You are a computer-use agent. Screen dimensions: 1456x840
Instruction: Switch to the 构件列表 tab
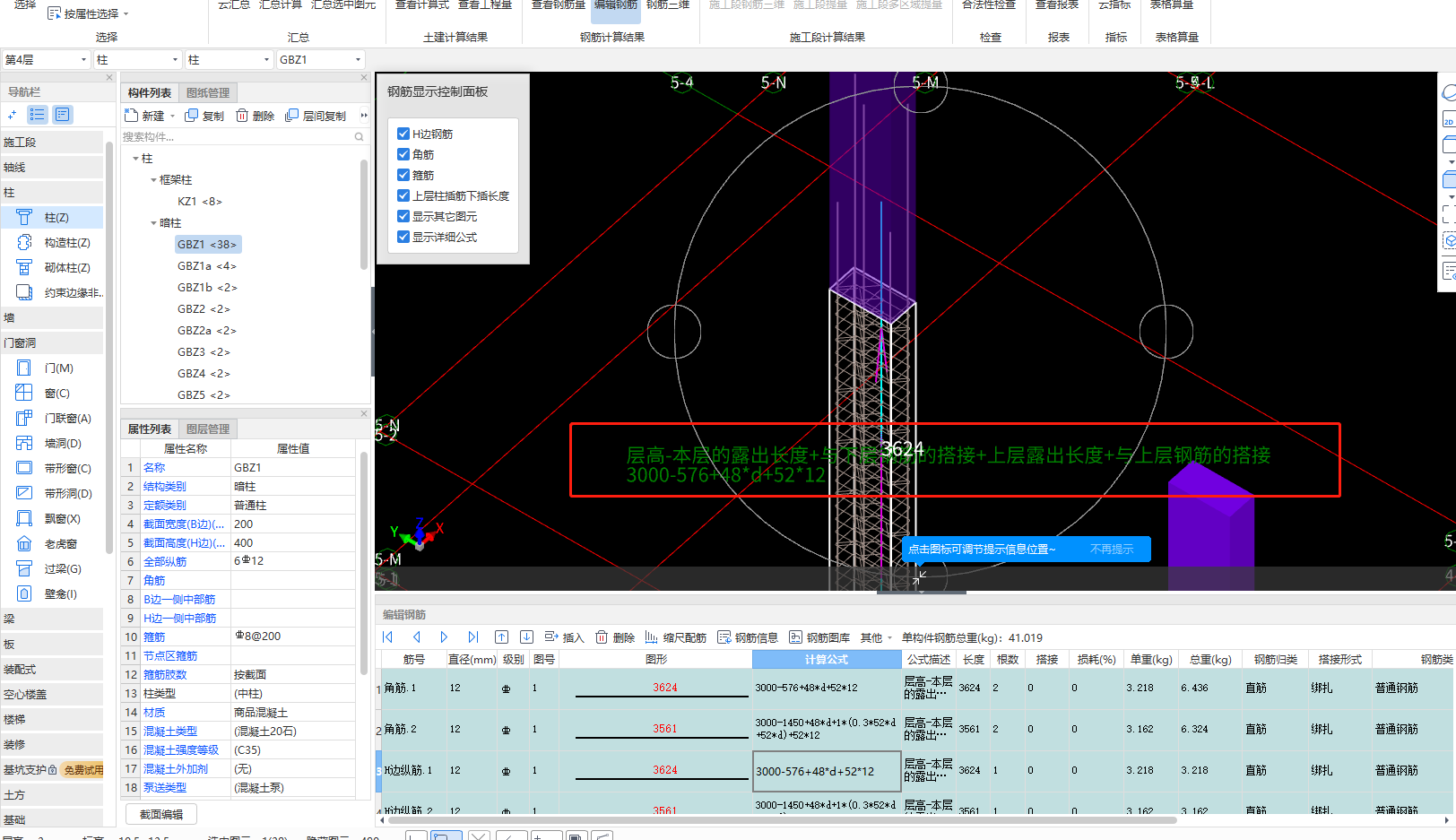149,92
